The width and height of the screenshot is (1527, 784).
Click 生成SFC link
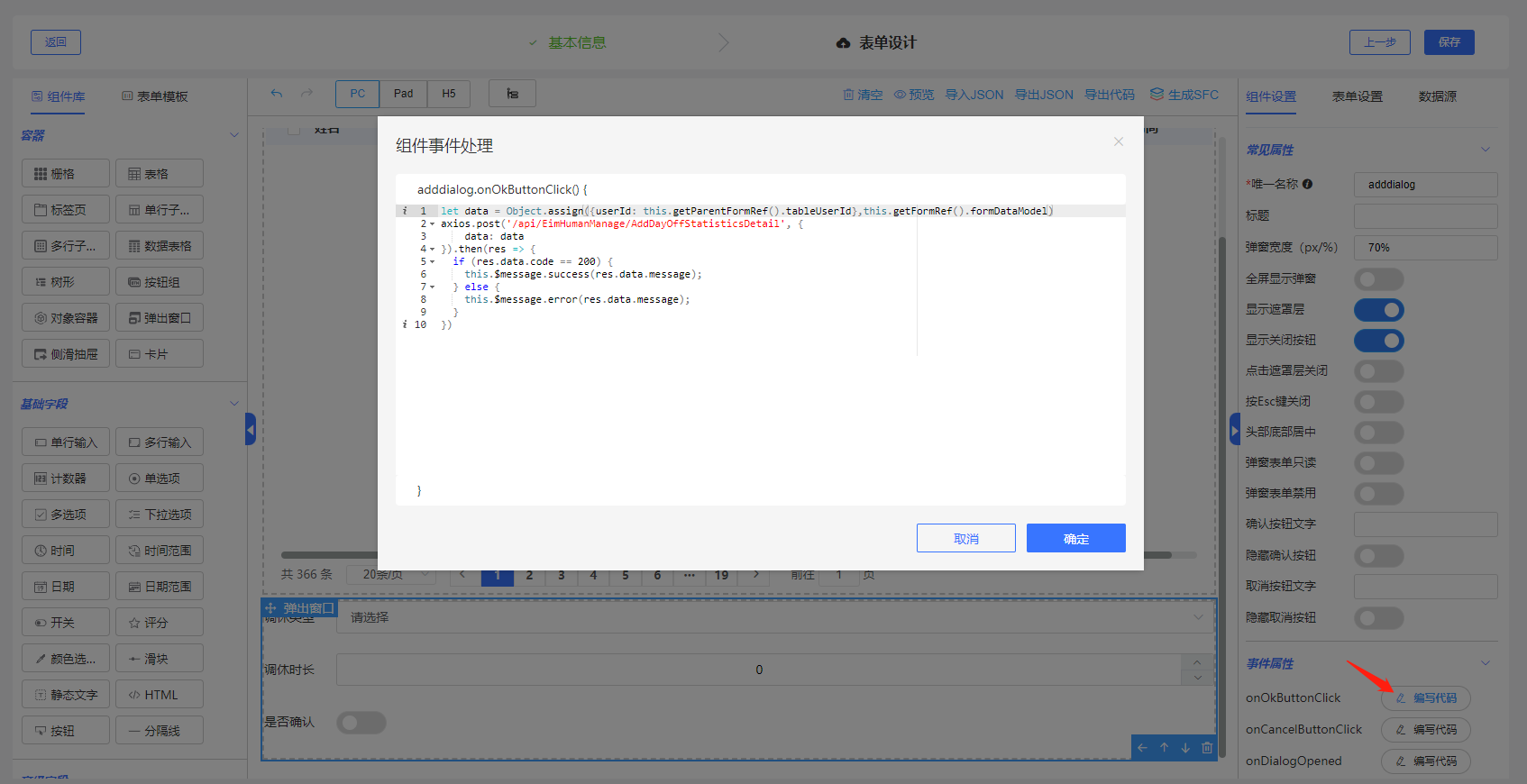pyautogui.click(x=1184, y=95)
